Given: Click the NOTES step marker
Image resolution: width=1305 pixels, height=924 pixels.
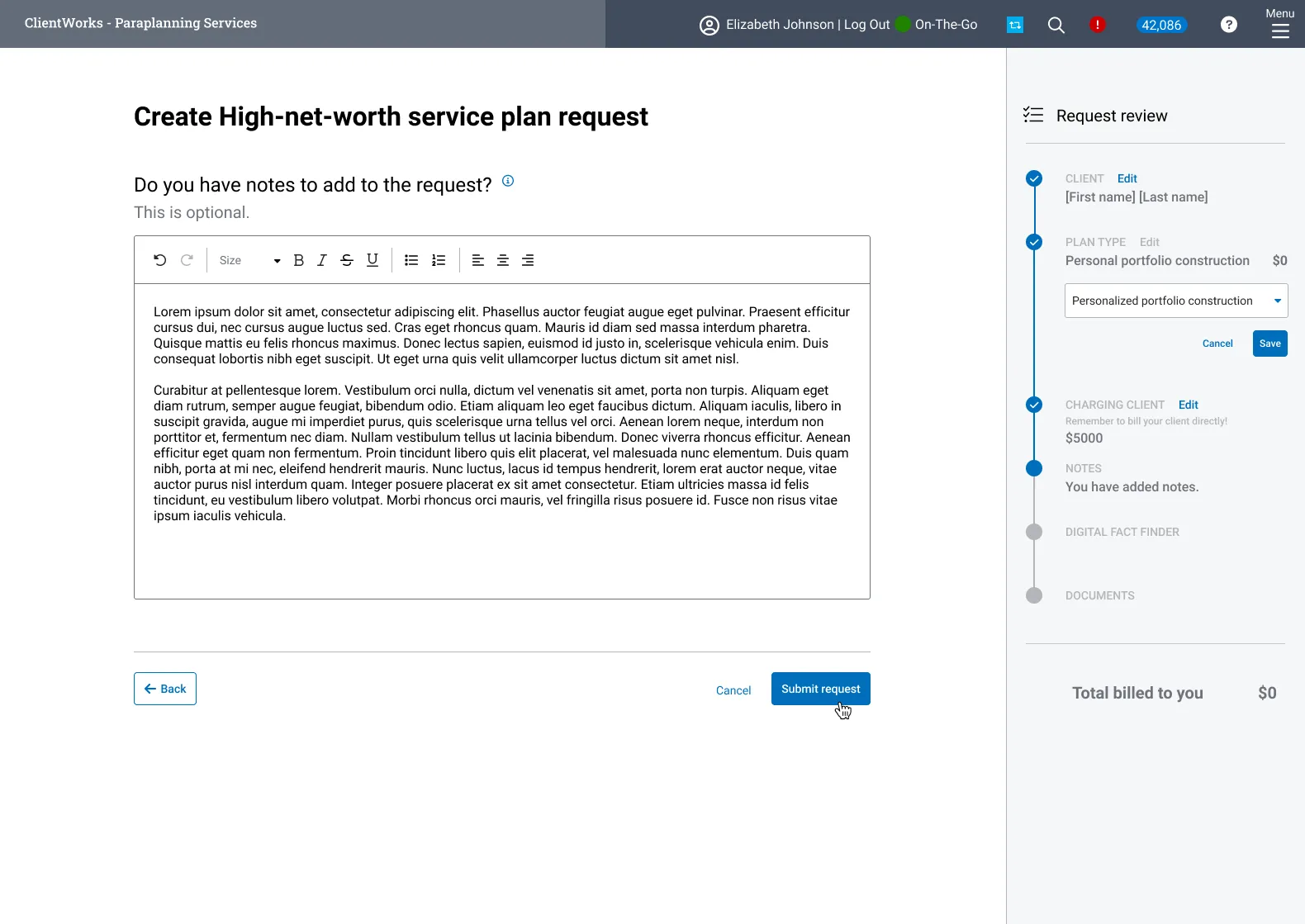Looking at the screenshot, I should (1034, 468).
